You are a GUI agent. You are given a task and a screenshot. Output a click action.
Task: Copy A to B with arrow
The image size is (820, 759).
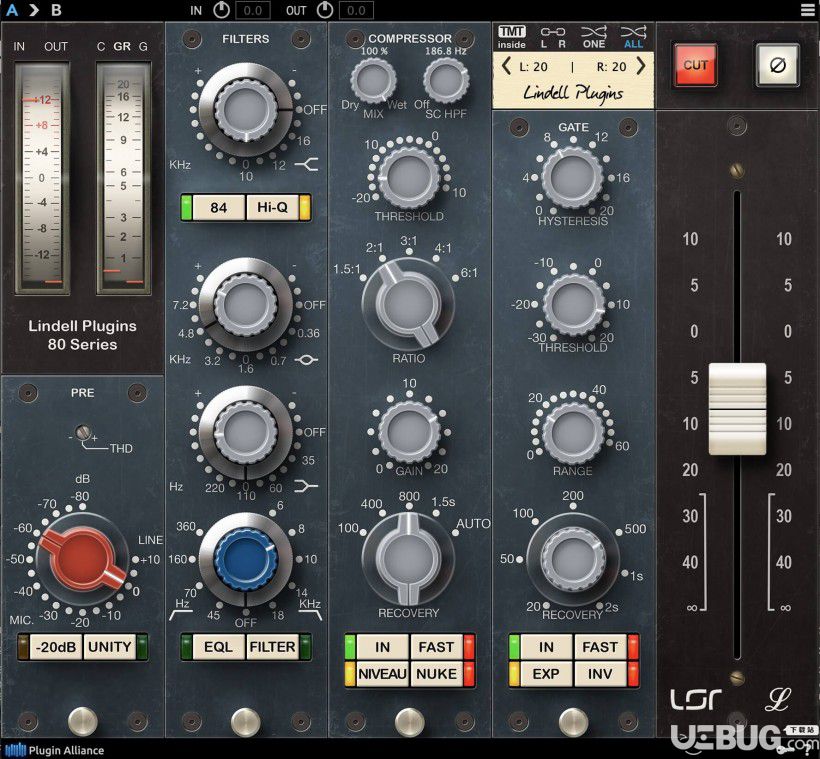[x=34, y=10]
